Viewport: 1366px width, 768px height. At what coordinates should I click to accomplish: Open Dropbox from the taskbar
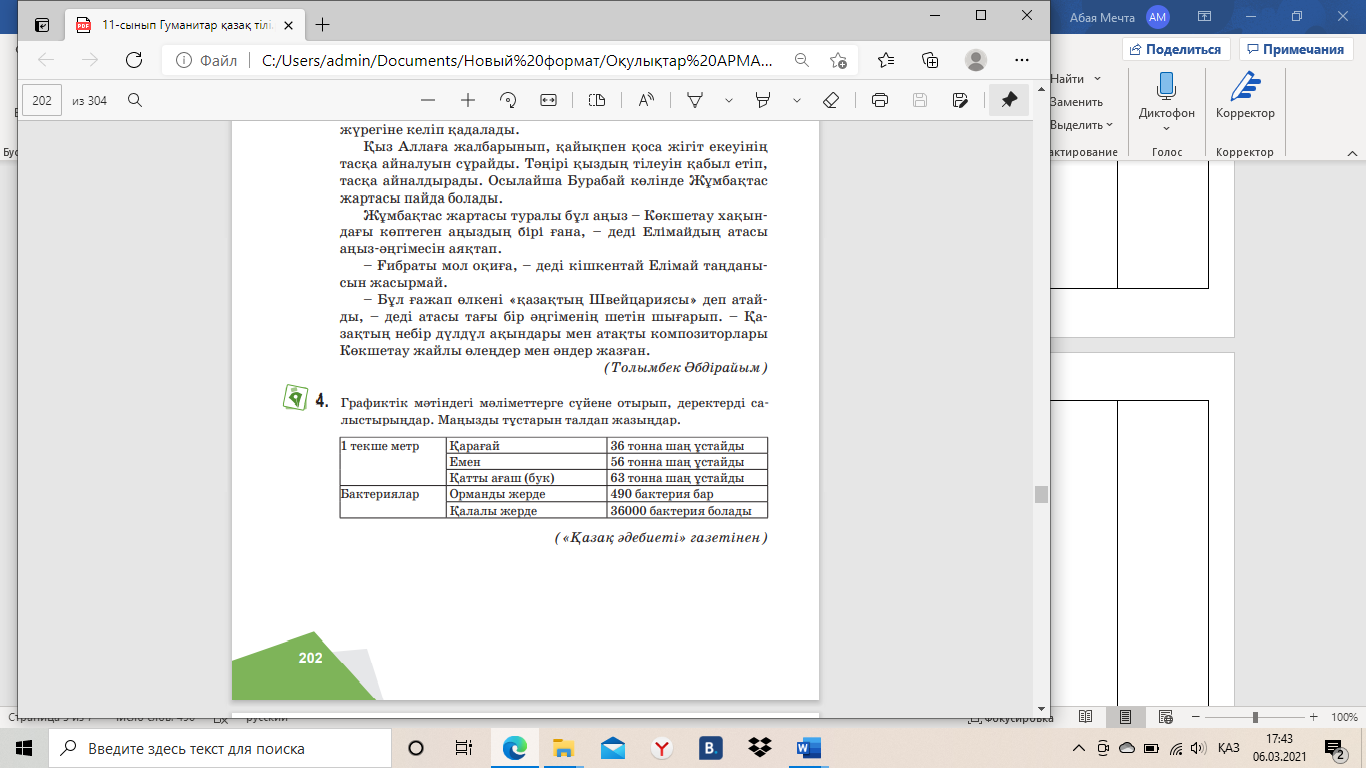point(760,748)
